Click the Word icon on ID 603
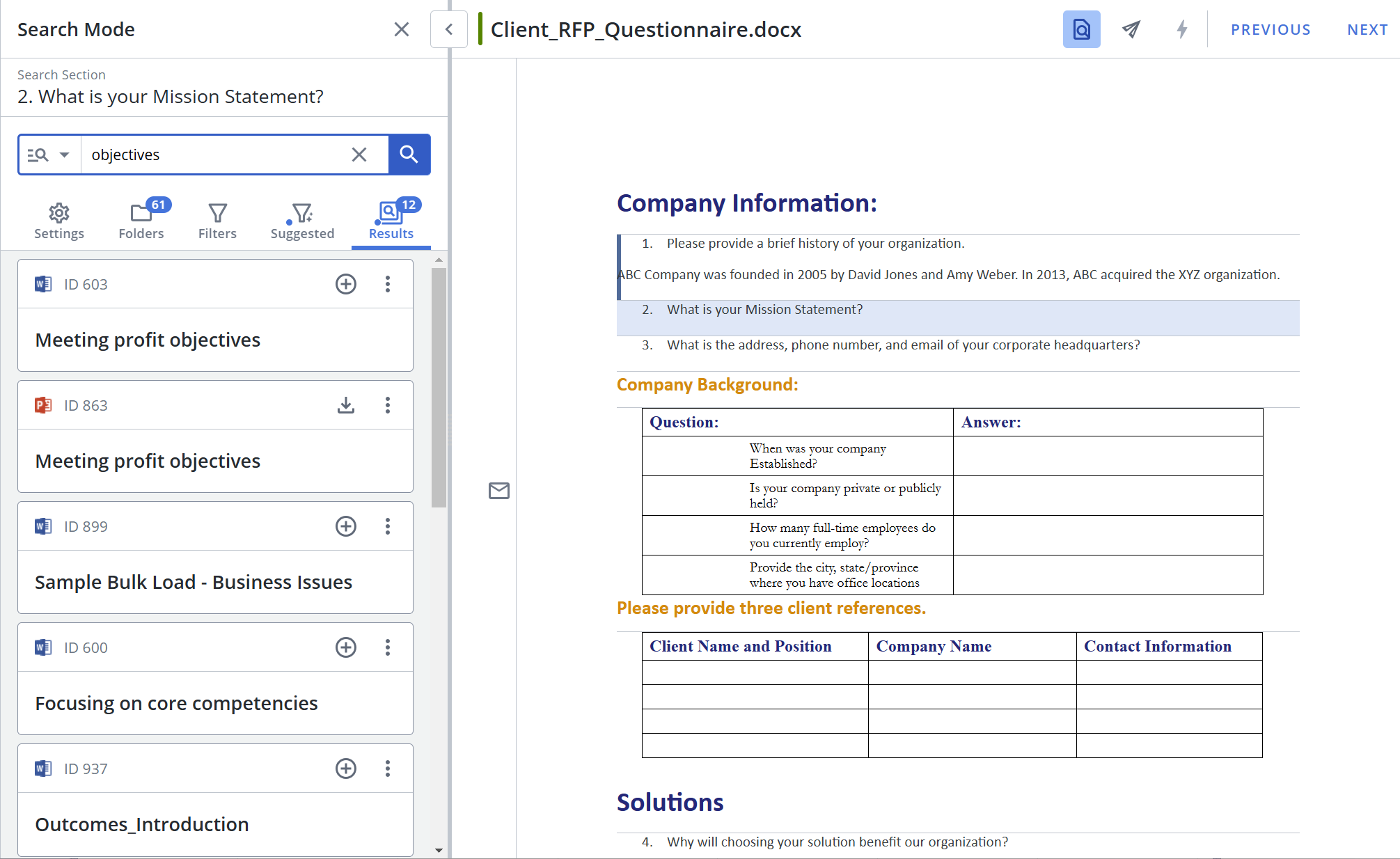This screenshot has height=859, width=1400. point(43,284)
